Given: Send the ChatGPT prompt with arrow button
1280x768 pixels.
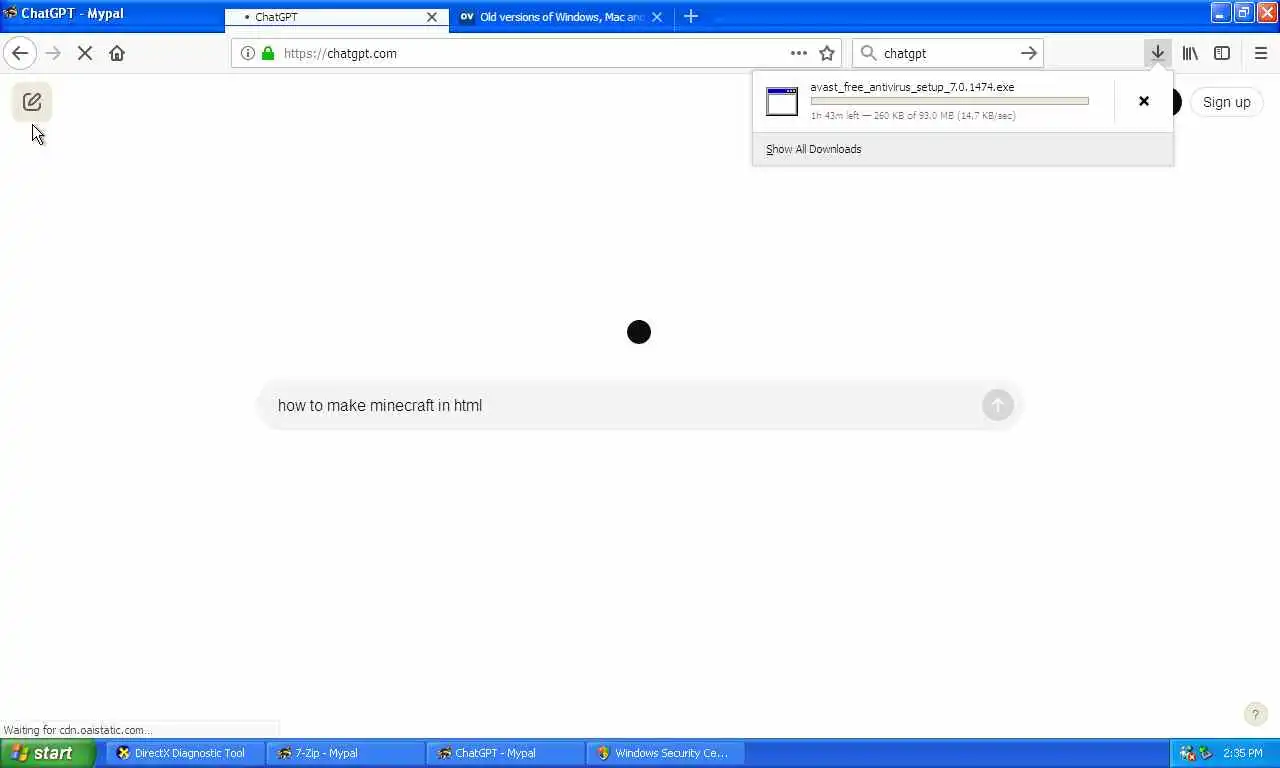Looking at the screenshot, I should pyautogui.click(x=997, y=405).
